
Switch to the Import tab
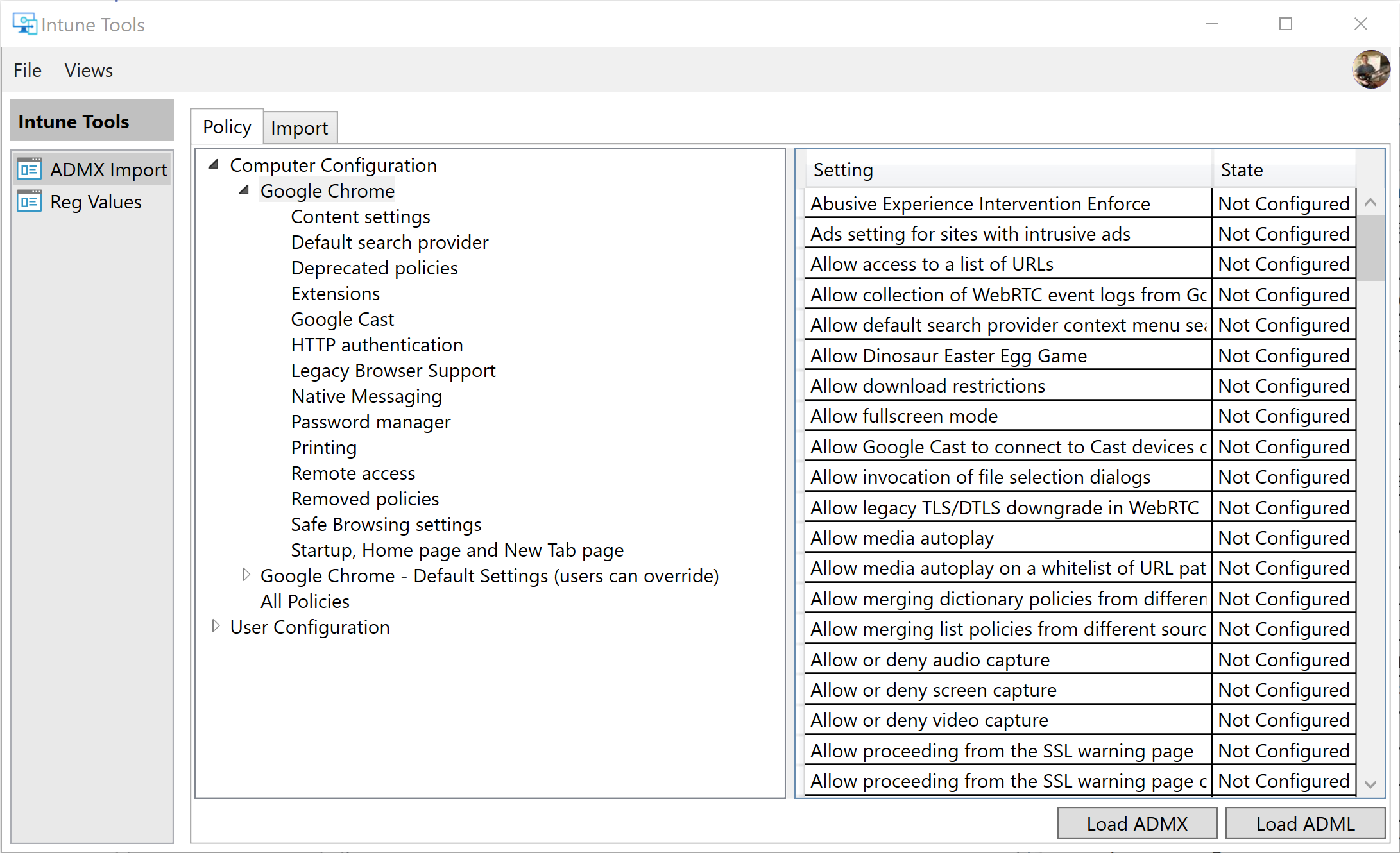point(299,128)
